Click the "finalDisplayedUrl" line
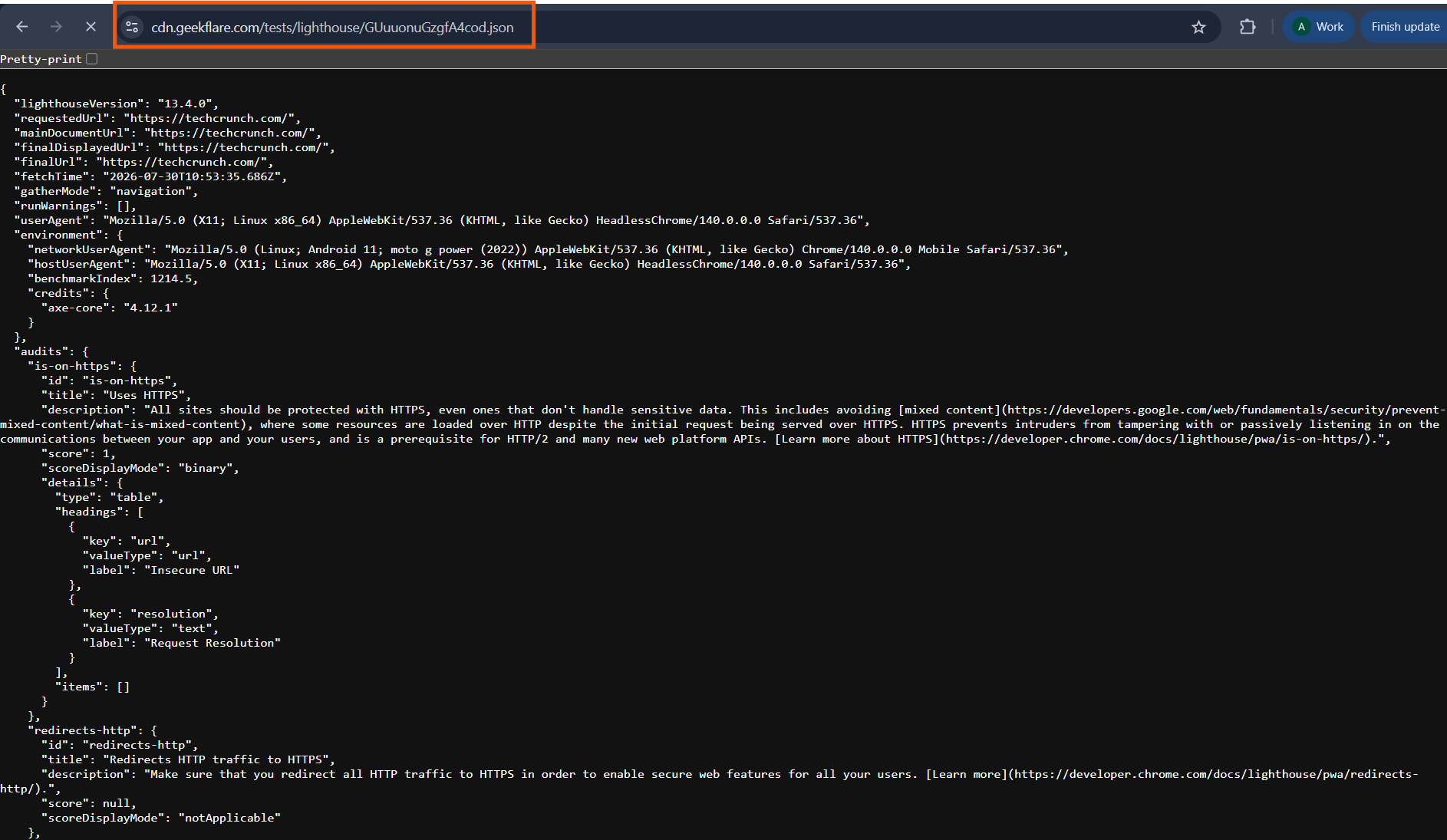This screenshot has width=1447, height=840. point(174,147)
